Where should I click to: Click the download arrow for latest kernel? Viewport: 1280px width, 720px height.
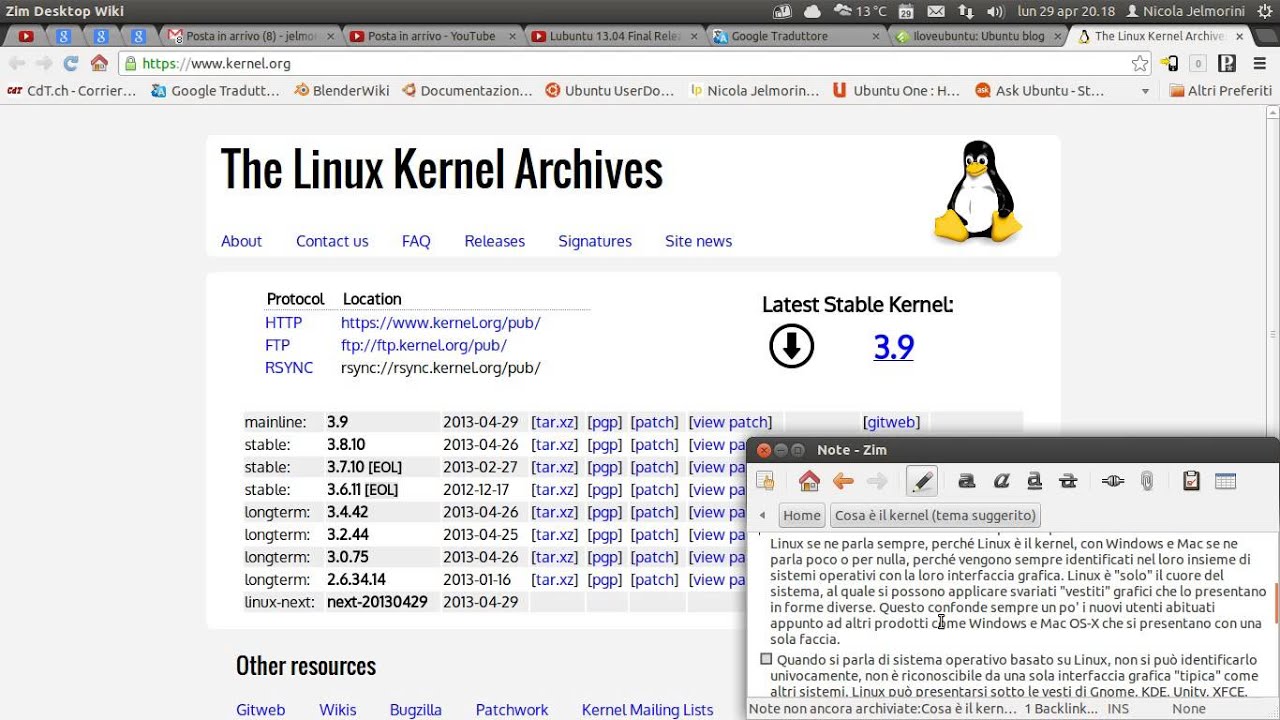791,347
